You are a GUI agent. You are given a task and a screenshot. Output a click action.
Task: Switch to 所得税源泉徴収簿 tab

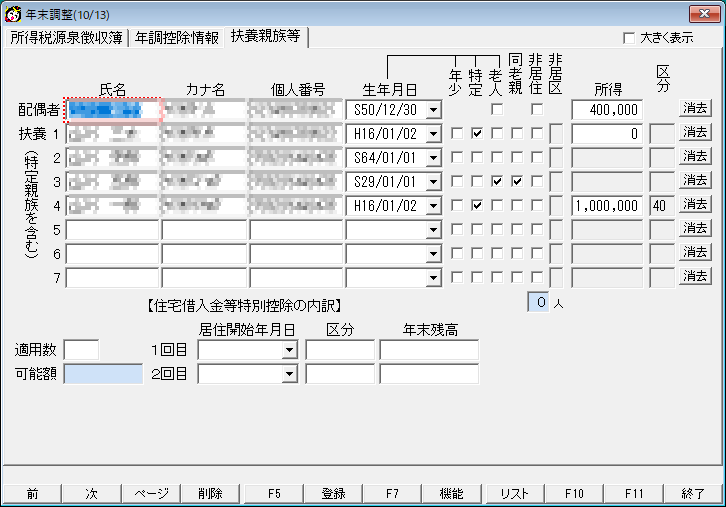pyautogui.click(x=66, y=38)
